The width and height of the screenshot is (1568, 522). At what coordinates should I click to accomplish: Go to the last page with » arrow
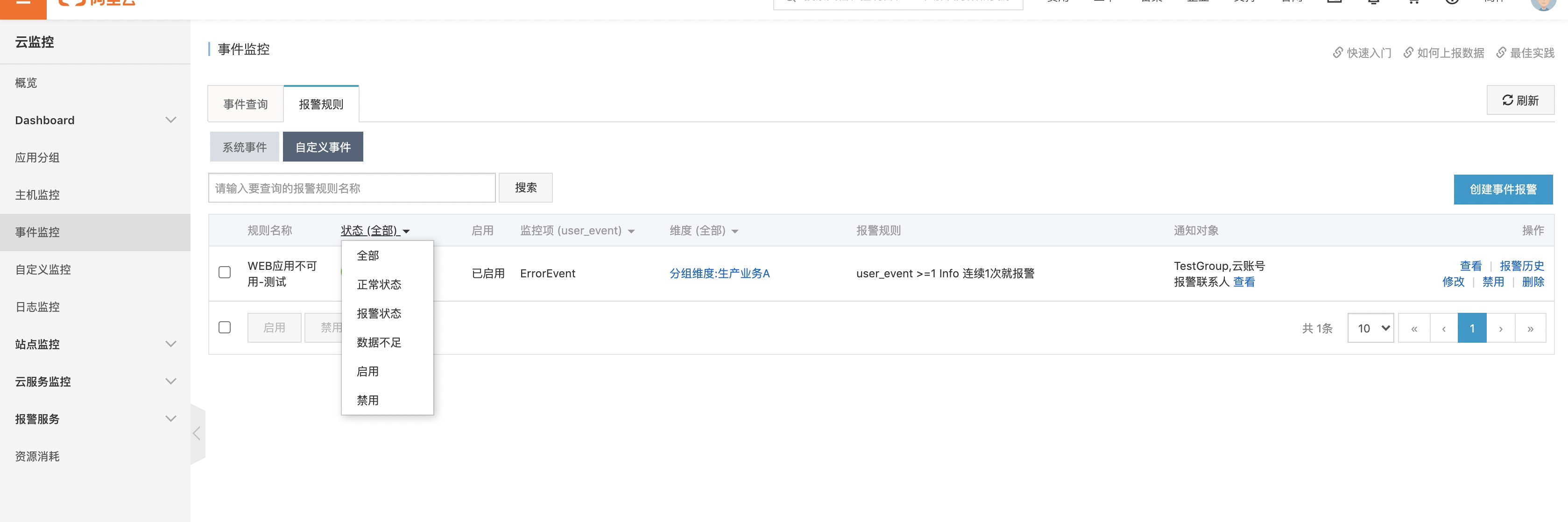coord(1530,329)
